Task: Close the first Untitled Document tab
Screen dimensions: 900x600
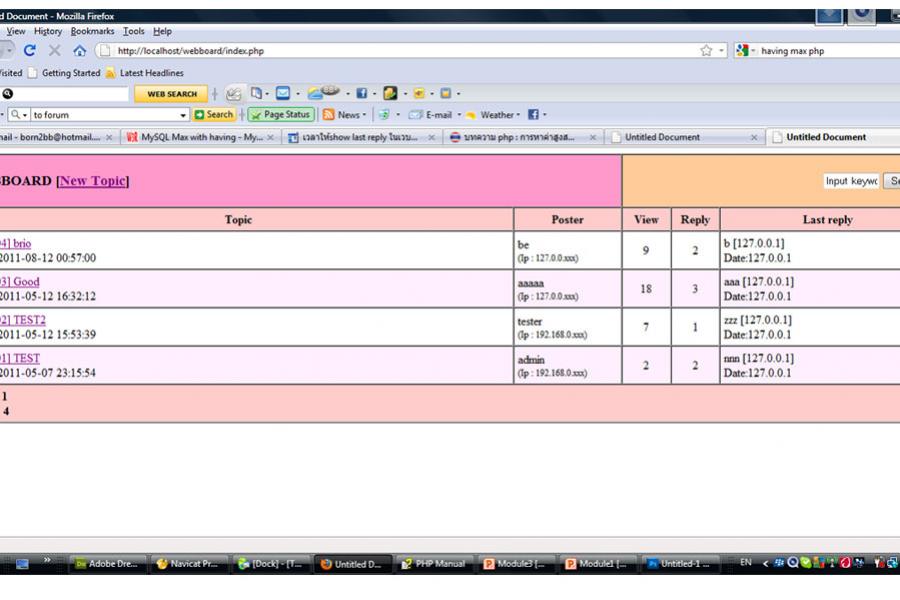Action: (x=754, y=138)
